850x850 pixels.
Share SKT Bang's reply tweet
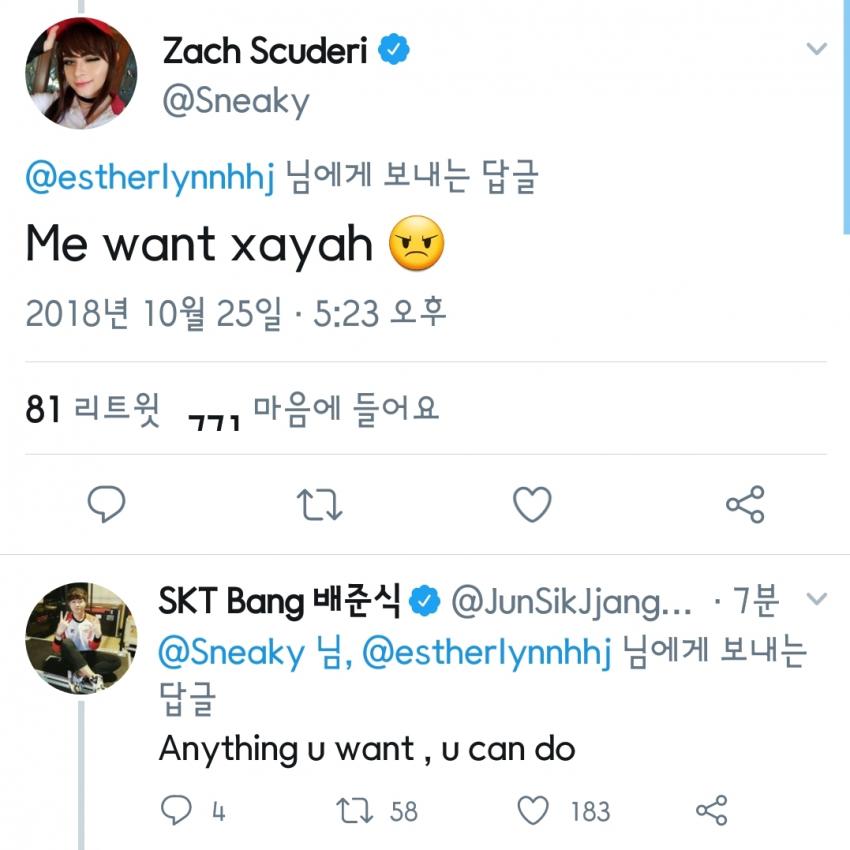point(710,809)
